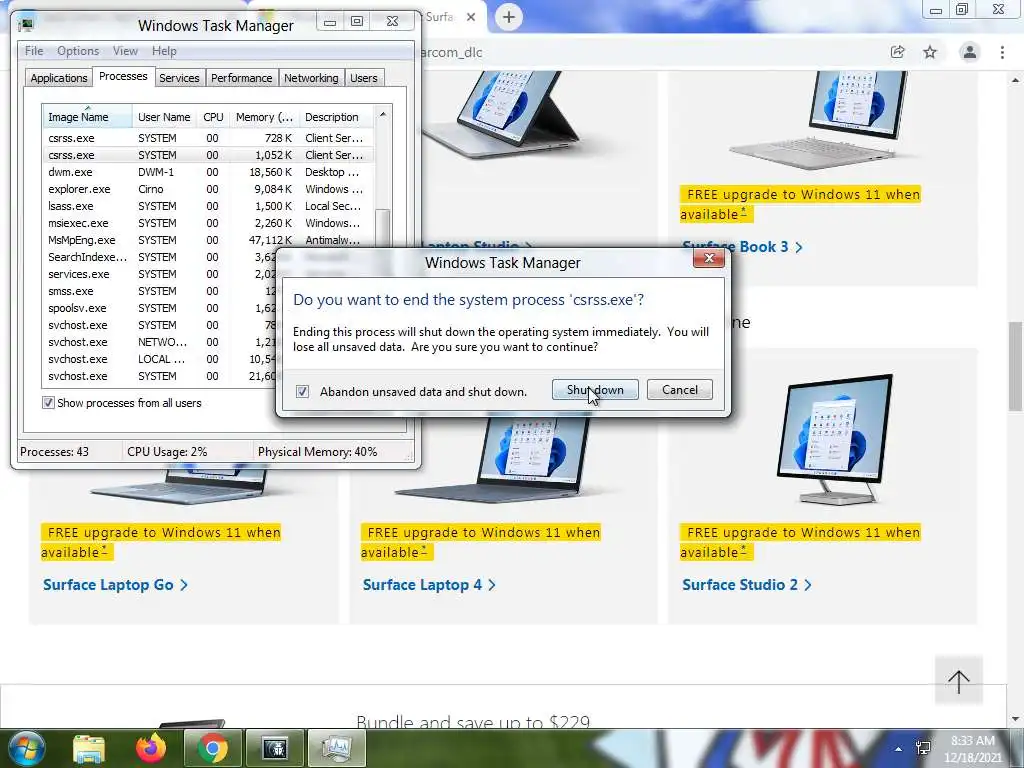
Task: Open Chrome's three-dot menu
Action: coord(1002,52)
